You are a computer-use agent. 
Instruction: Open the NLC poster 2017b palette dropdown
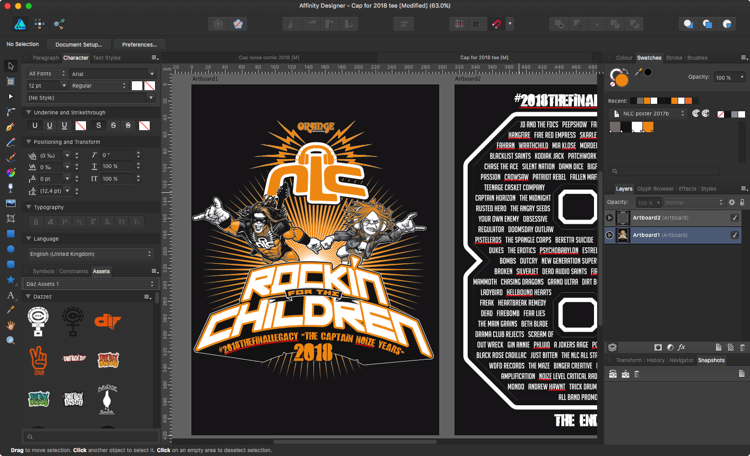[649, 113]
